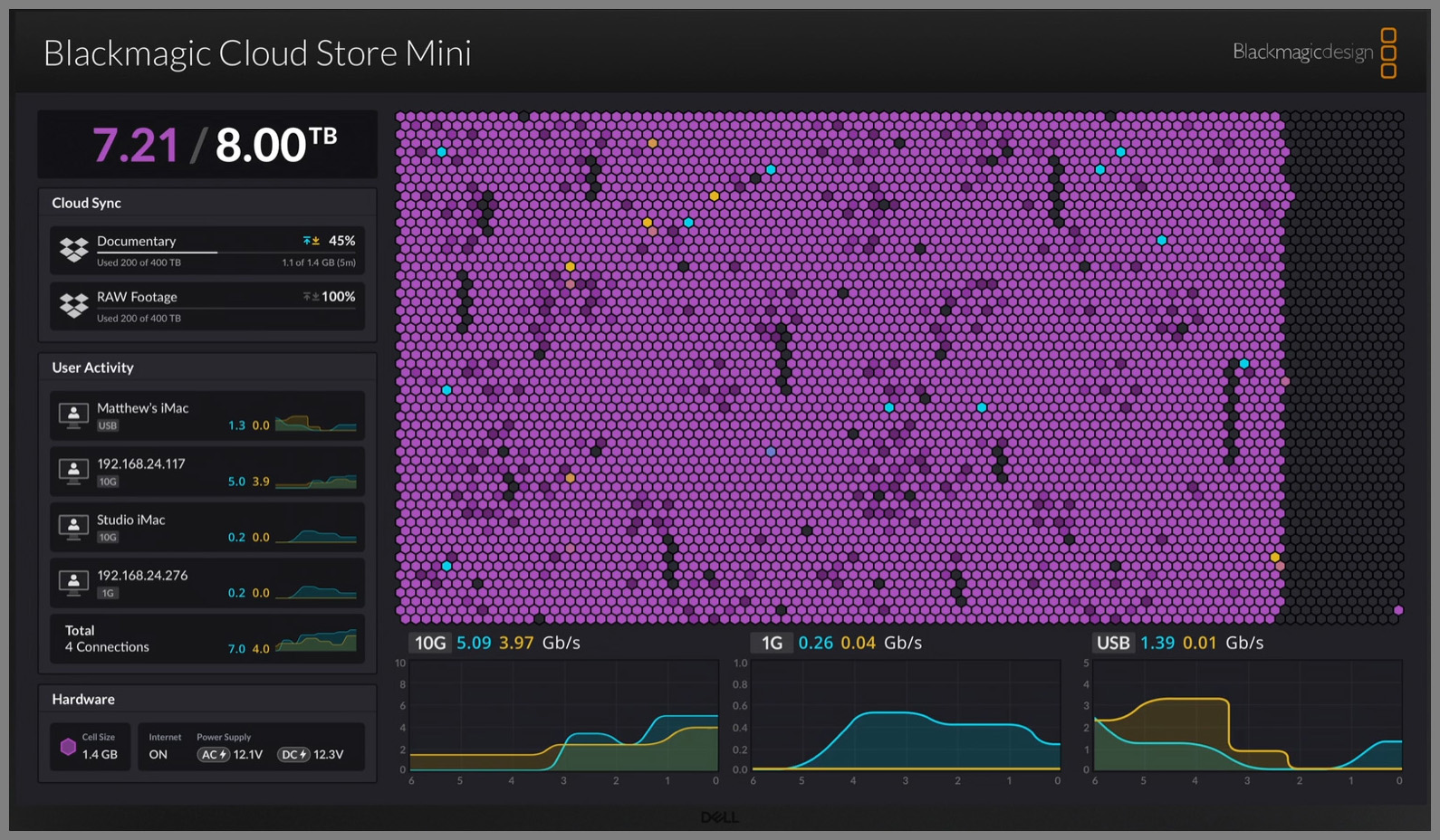Image resolution: width=1440 pixels, height=840 pixels.
Task: Click the purple hexagon Cell Size icon
Action: point(68,747)
